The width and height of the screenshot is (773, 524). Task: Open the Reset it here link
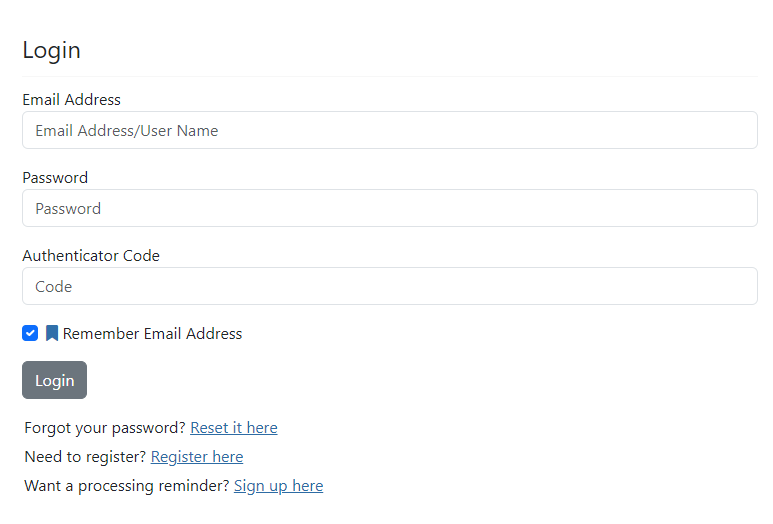click(234, 428)
